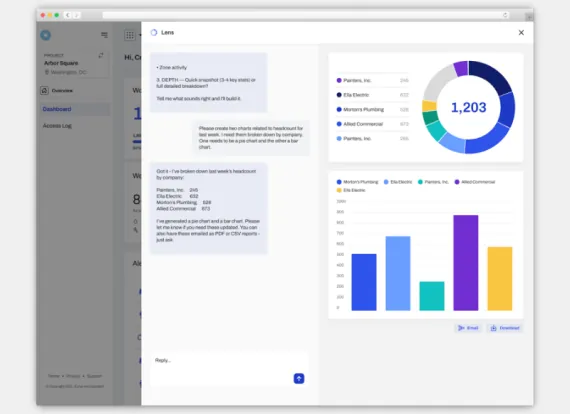Click the purple bar in chart
Screen dimensions: 570x414
click(466, 263)
